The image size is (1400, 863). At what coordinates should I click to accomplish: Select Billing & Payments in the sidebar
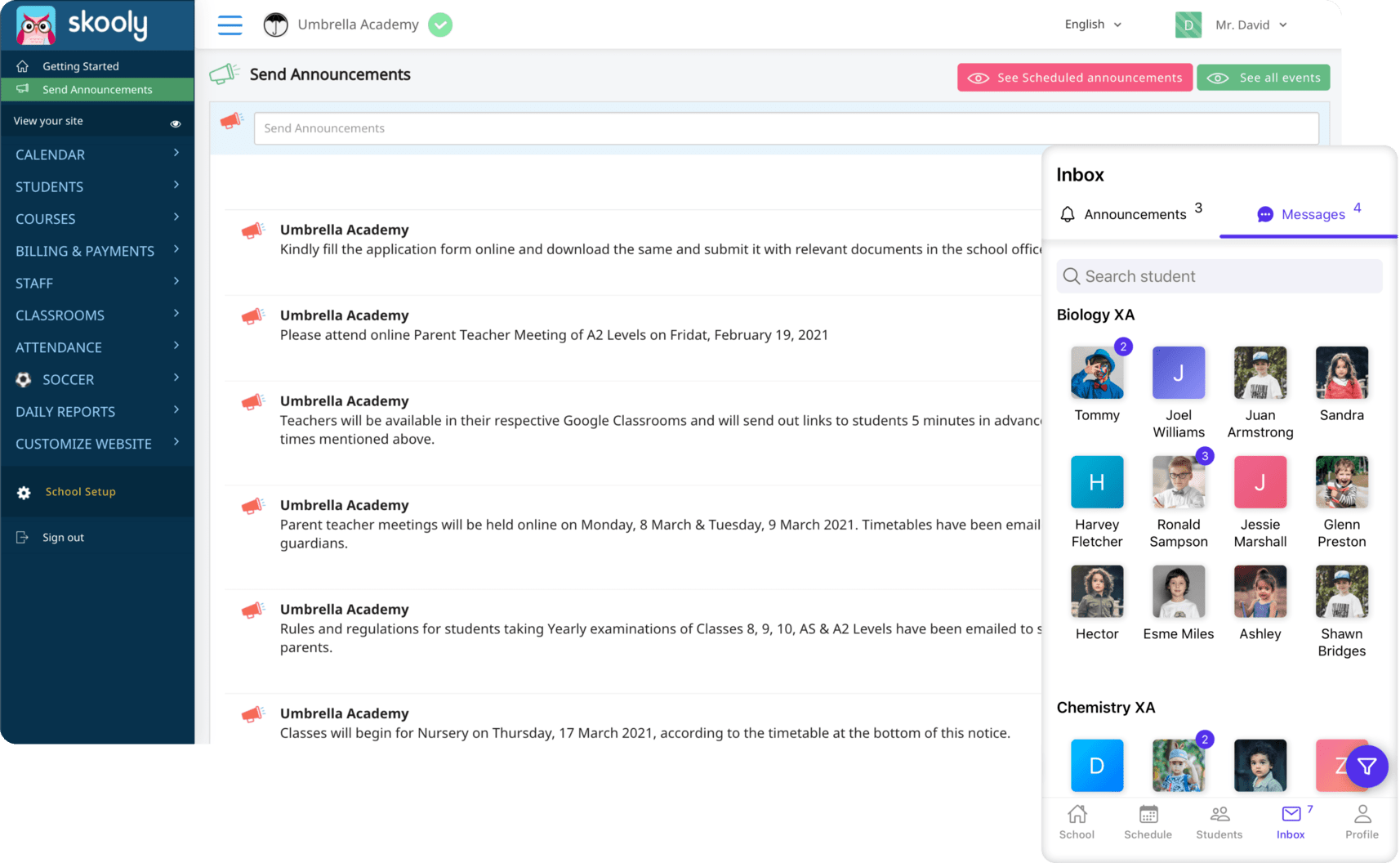click(85, 251)
